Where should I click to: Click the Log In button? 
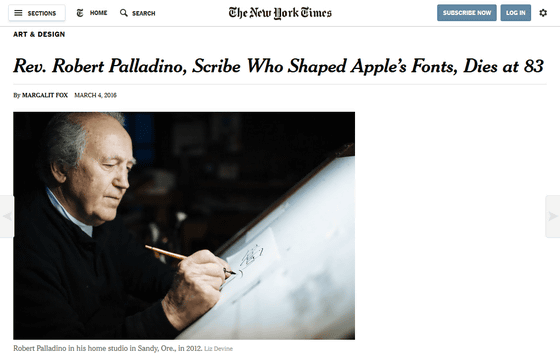coord(515,13)
